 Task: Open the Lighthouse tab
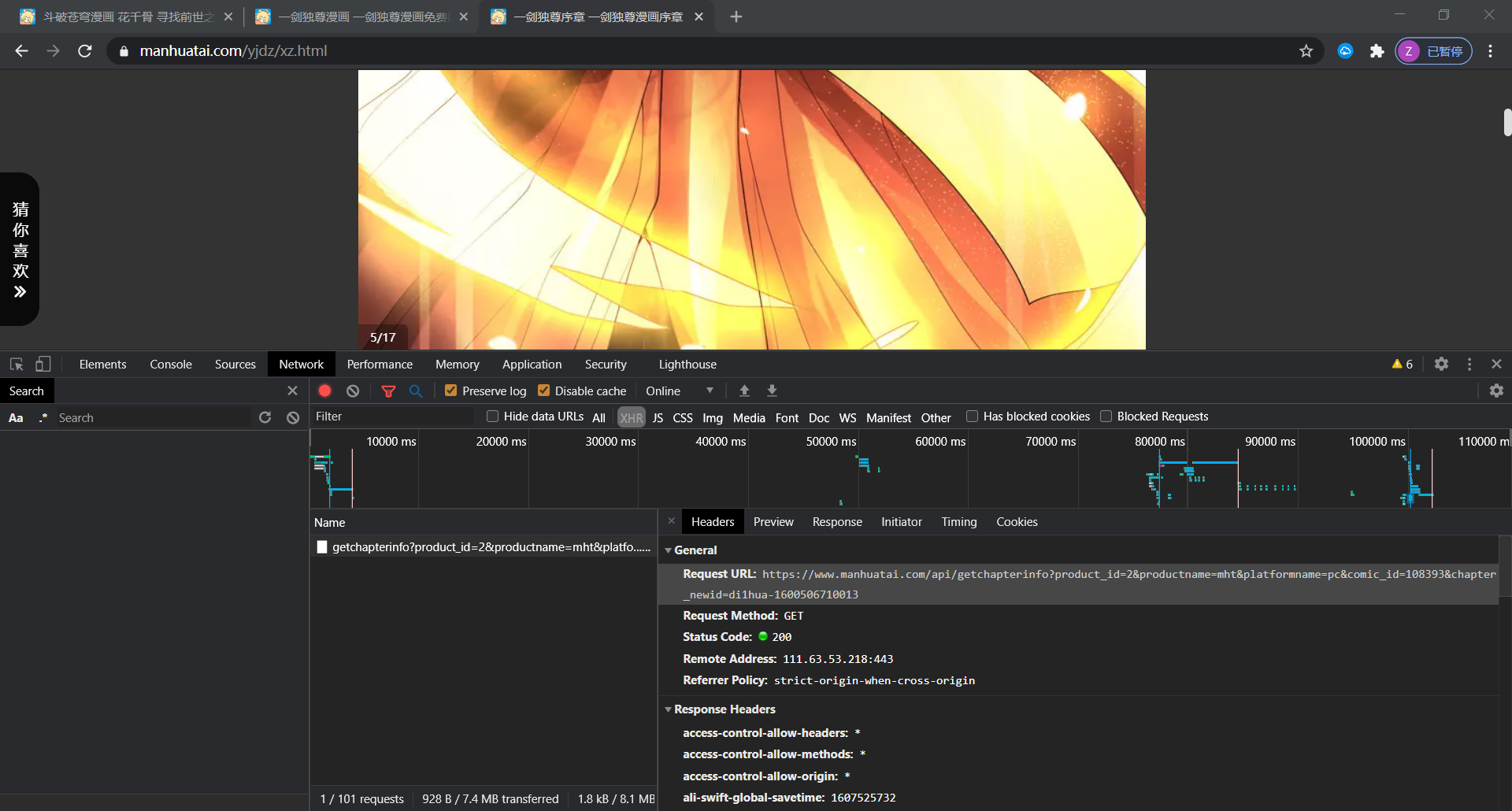coord(687,364)
